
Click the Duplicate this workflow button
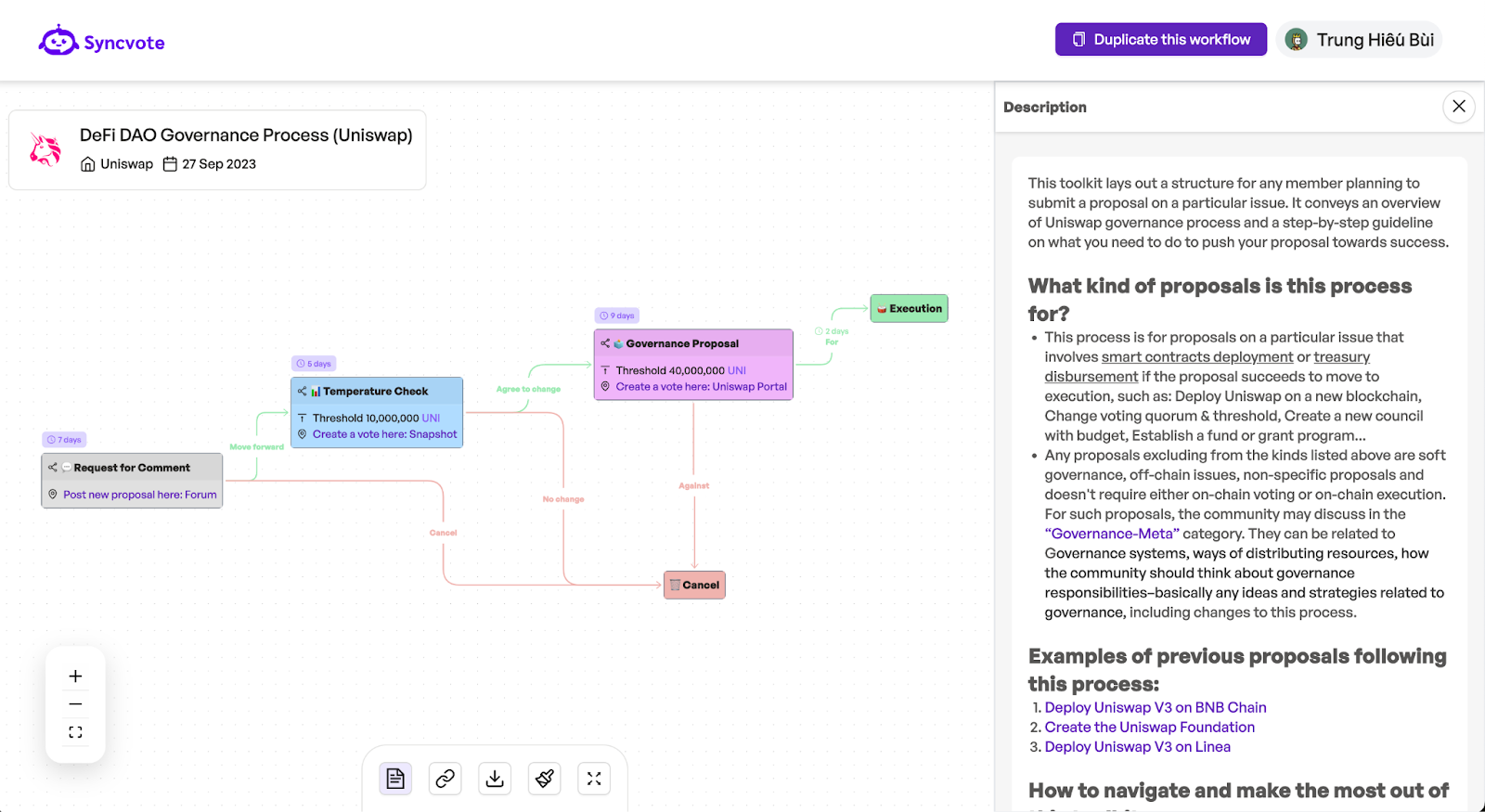1160,39
